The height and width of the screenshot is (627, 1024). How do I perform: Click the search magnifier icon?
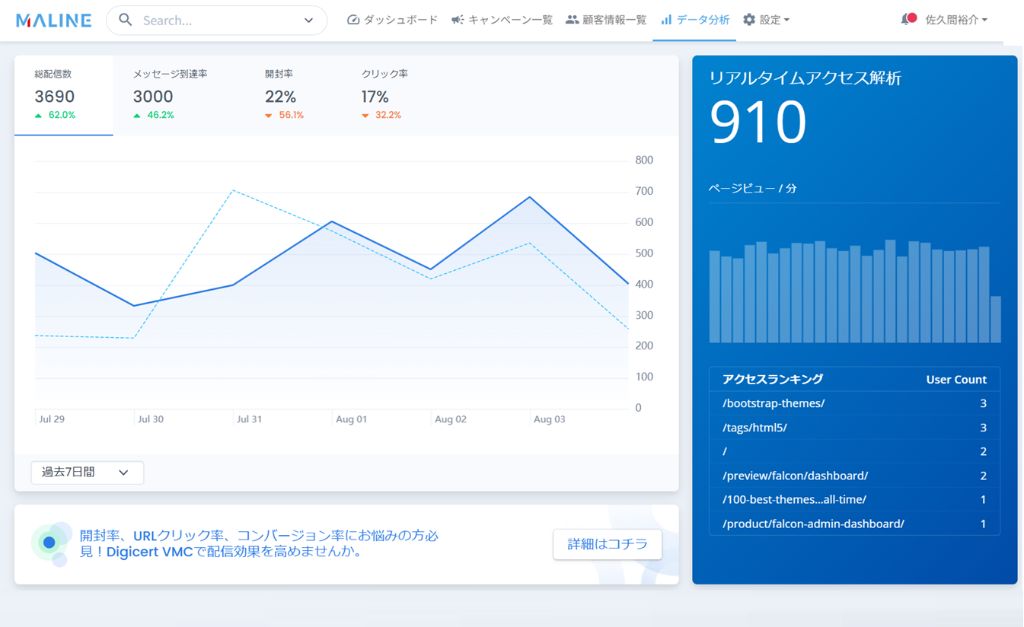125,19
